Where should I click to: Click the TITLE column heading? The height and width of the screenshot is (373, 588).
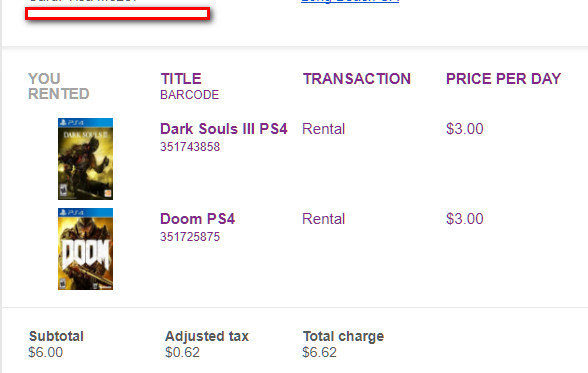click(181, 79)
